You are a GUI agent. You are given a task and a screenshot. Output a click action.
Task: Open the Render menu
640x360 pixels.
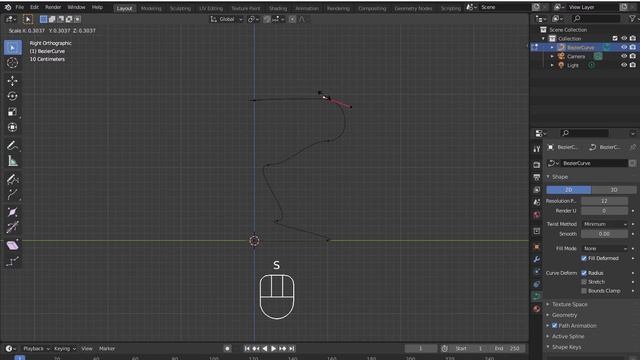point(53,7)
